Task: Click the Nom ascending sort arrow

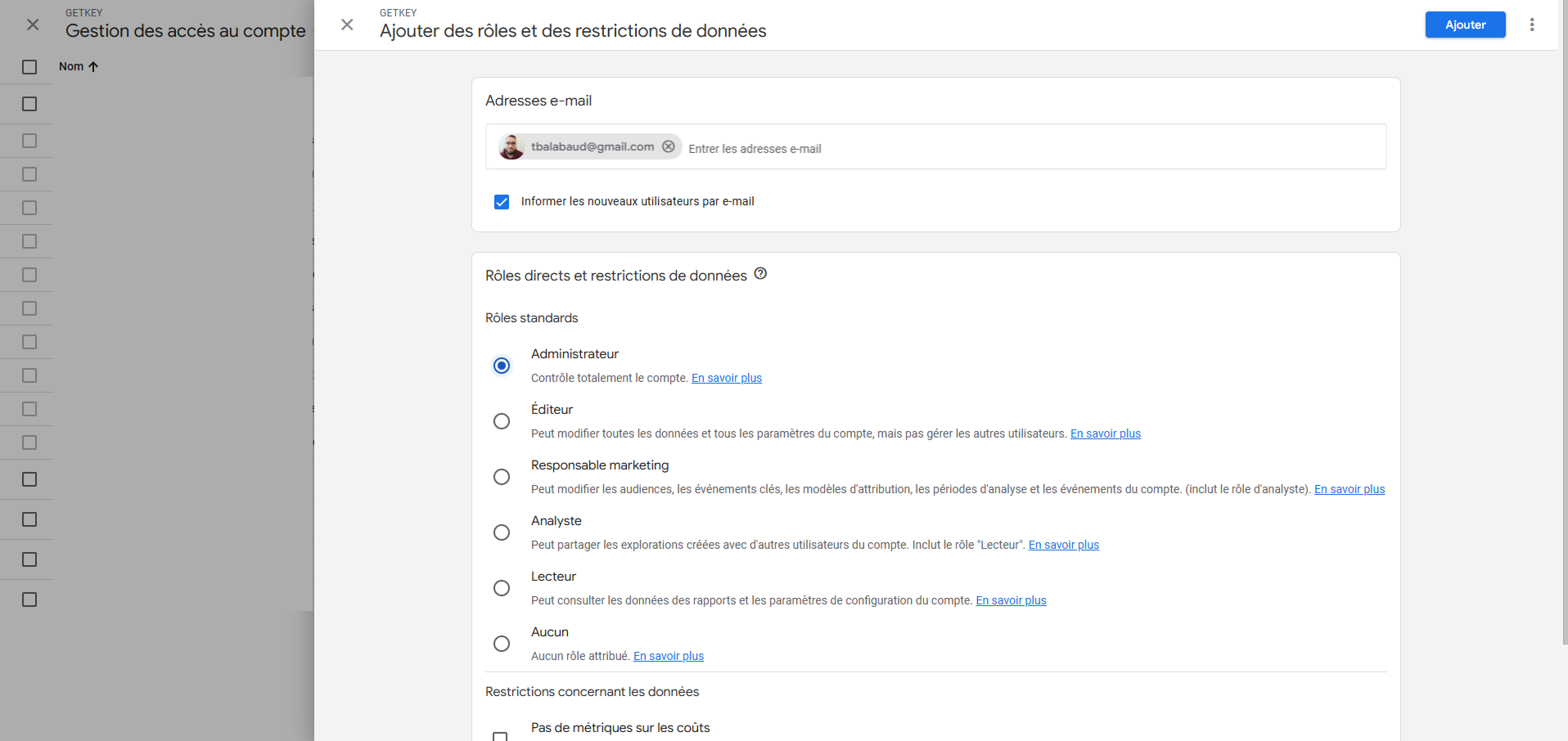Action: point(92,66)
